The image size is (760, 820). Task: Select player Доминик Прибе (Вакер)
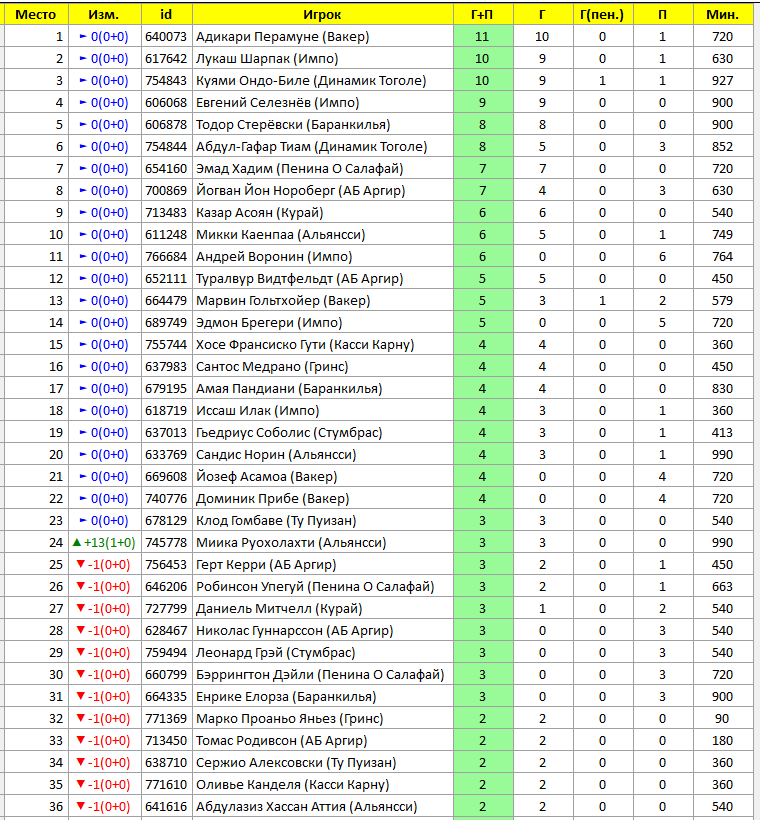pos(272,498)
